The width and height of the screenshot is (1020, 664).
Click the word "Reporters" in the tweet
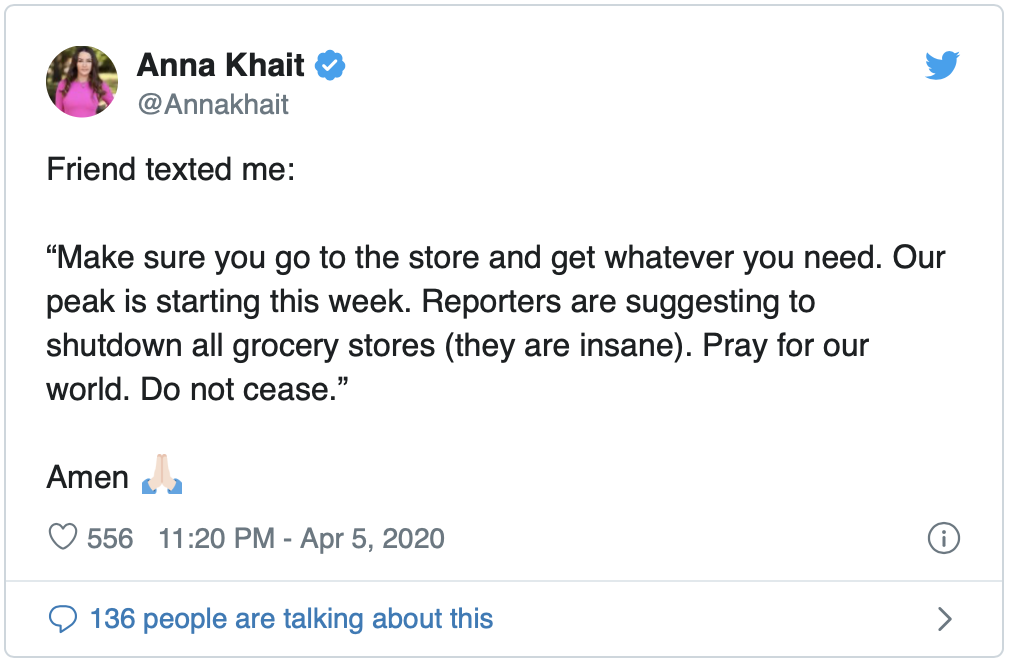tap(491, 302)
